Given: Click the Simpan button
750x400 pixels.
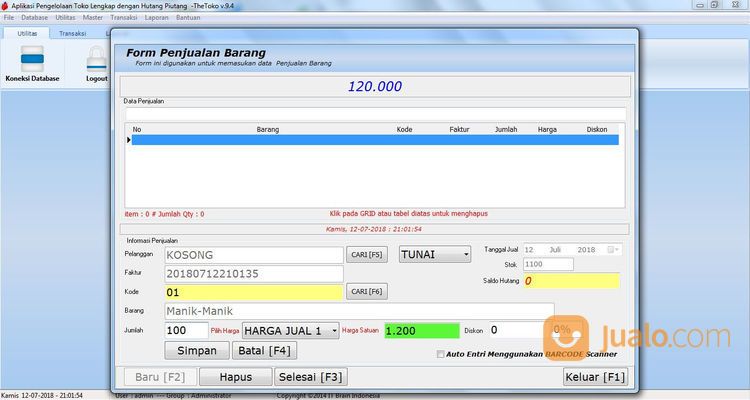Looking at the screenshot, I should 197,351.
